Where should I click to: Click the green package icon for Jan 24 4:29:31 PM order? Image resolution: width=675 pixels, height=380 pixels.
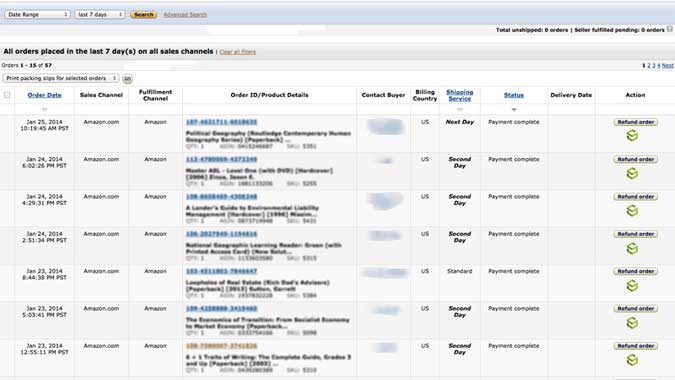632,210
